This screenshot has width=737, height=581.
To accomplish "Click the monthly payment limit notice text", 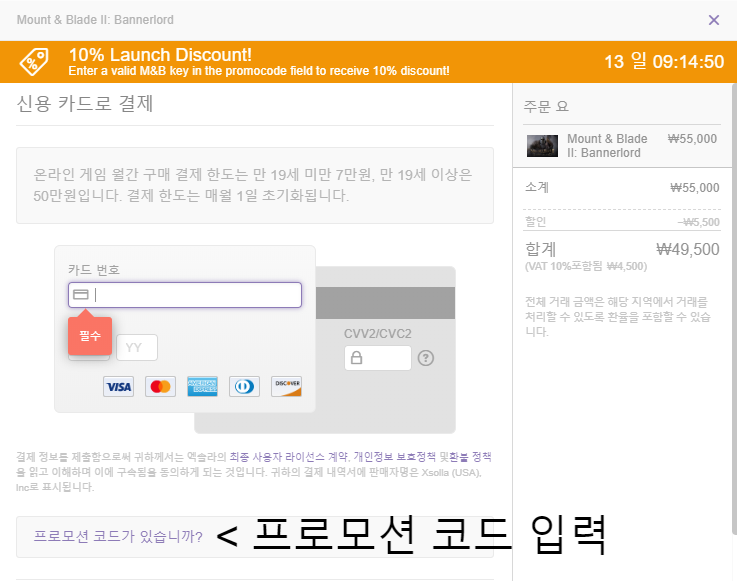I will 253,185.
